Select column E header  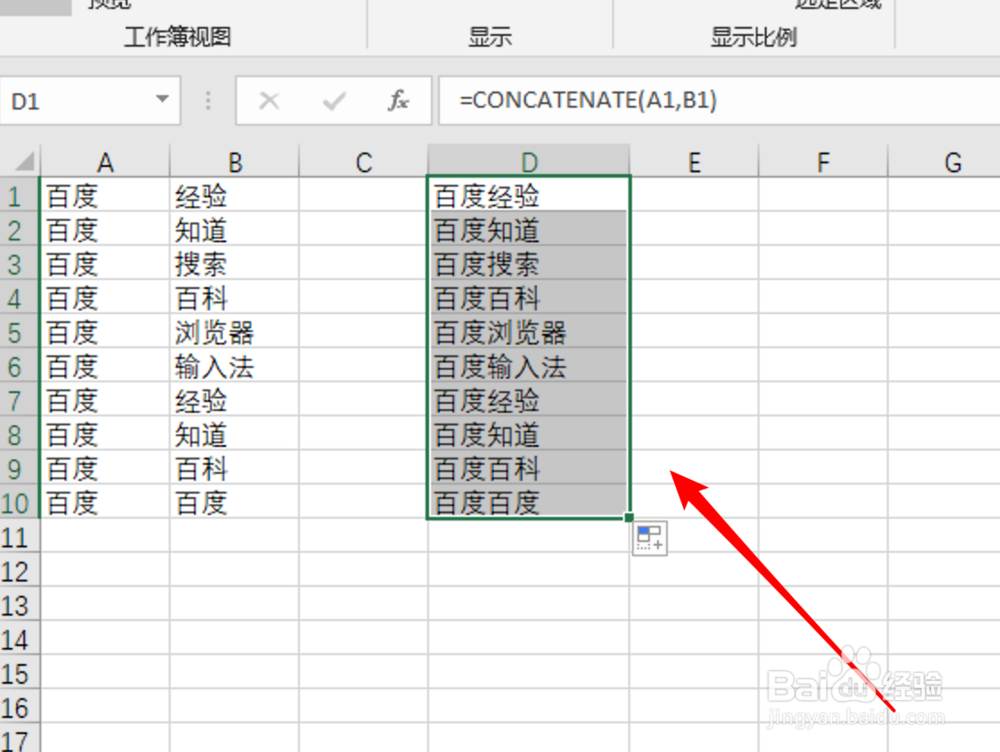(x=695, y=162)
